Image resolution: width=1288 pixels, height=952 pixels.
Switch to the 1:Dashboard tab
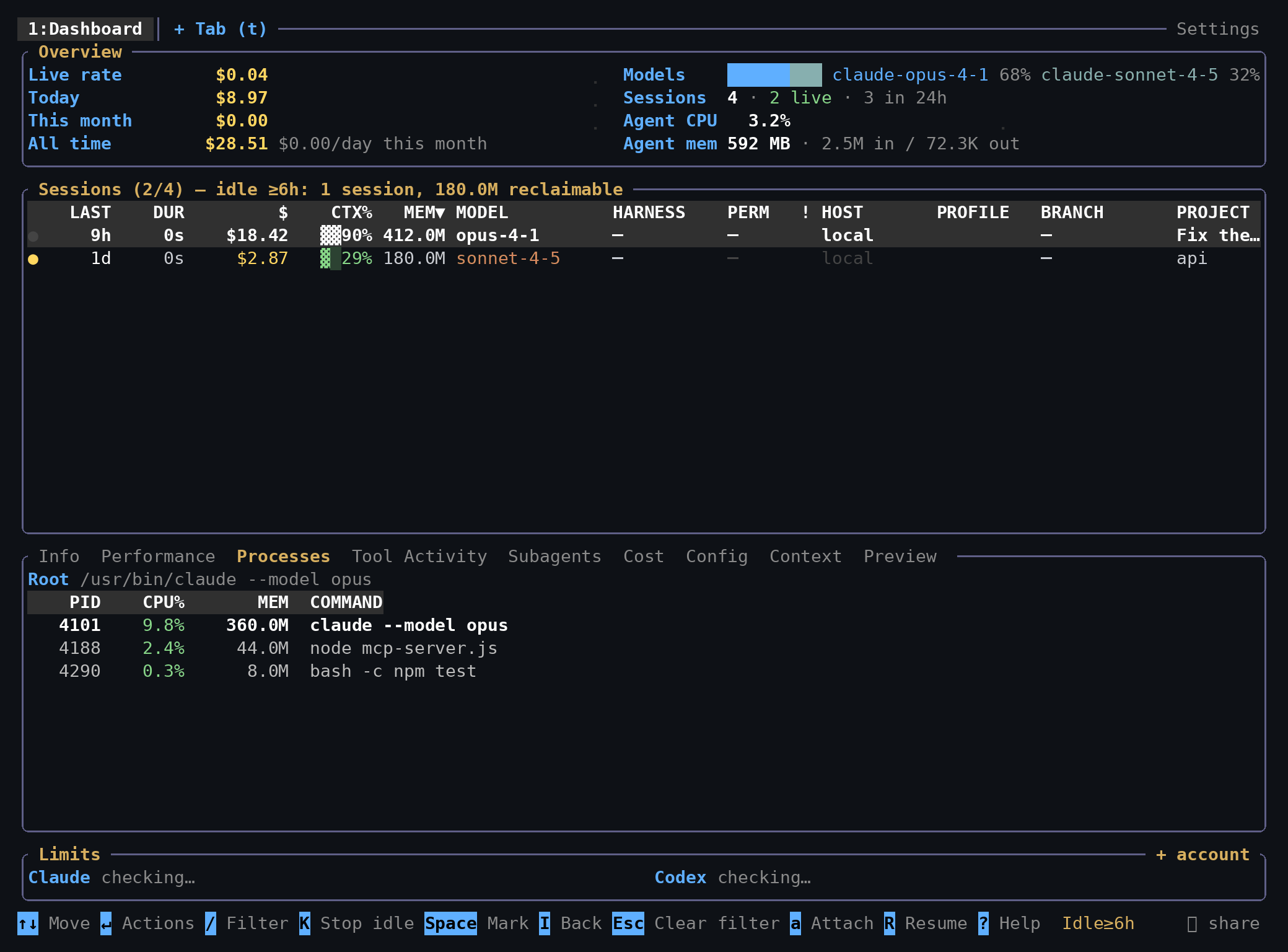[85, 29]
